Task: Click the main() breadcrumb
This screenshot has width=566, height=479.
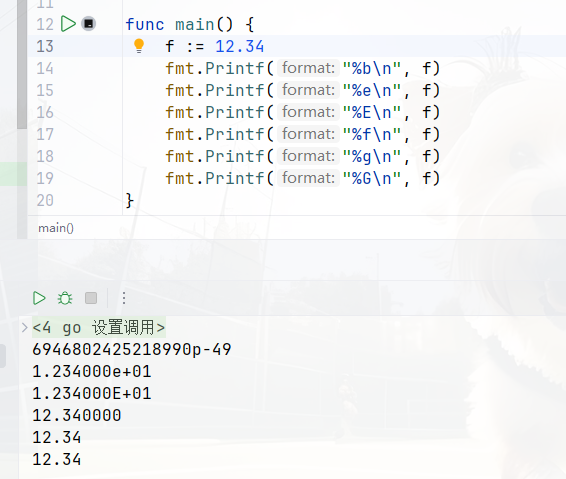Action: coord(56,228)
